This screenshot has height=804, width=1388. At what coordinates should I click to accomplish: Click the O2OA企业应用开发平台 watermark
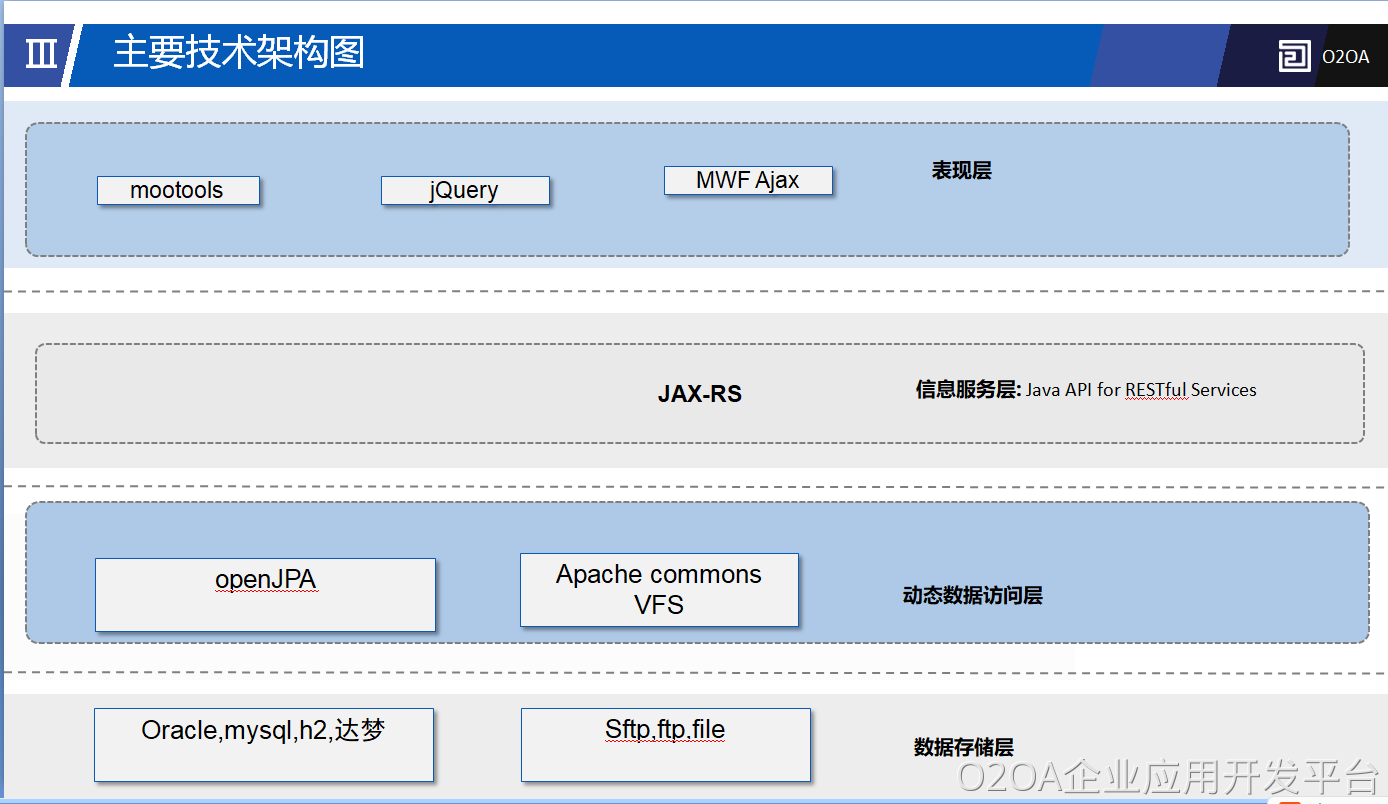coord(1168,777)
